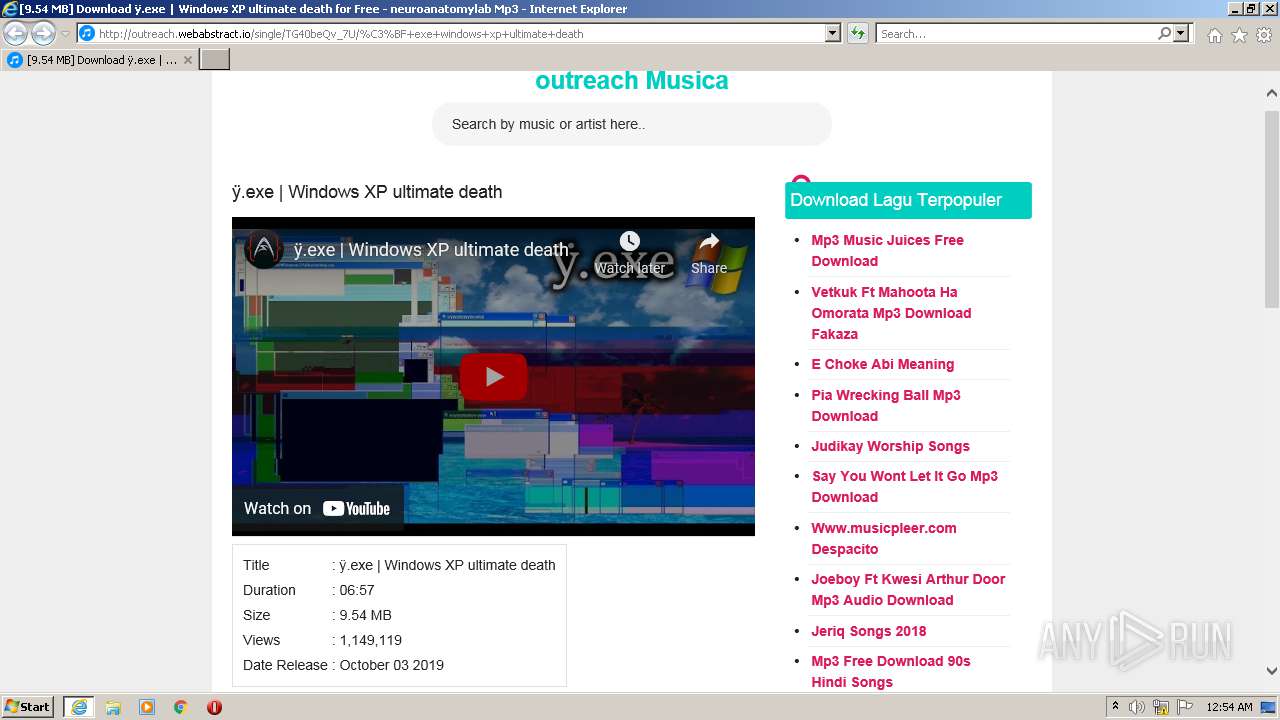Go back with the browser Back arrow
This screenshot has width=1280, height=720.
click(16, 34)
